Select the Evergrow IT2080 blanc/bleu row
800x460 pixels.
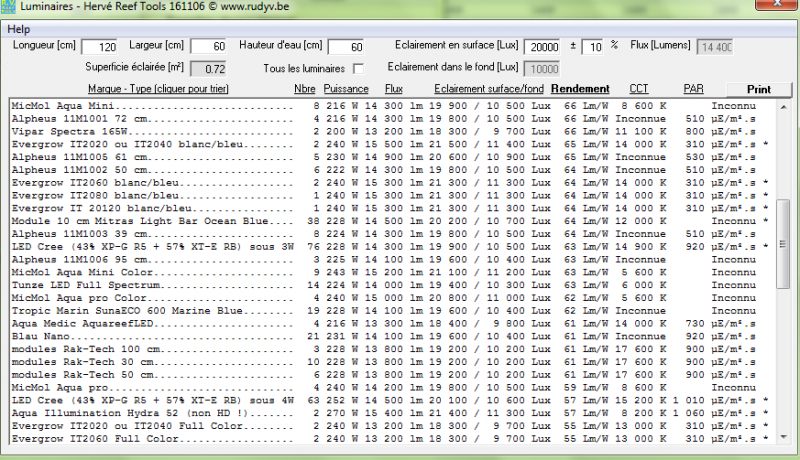pyautogui.click(x=391, y=195)
